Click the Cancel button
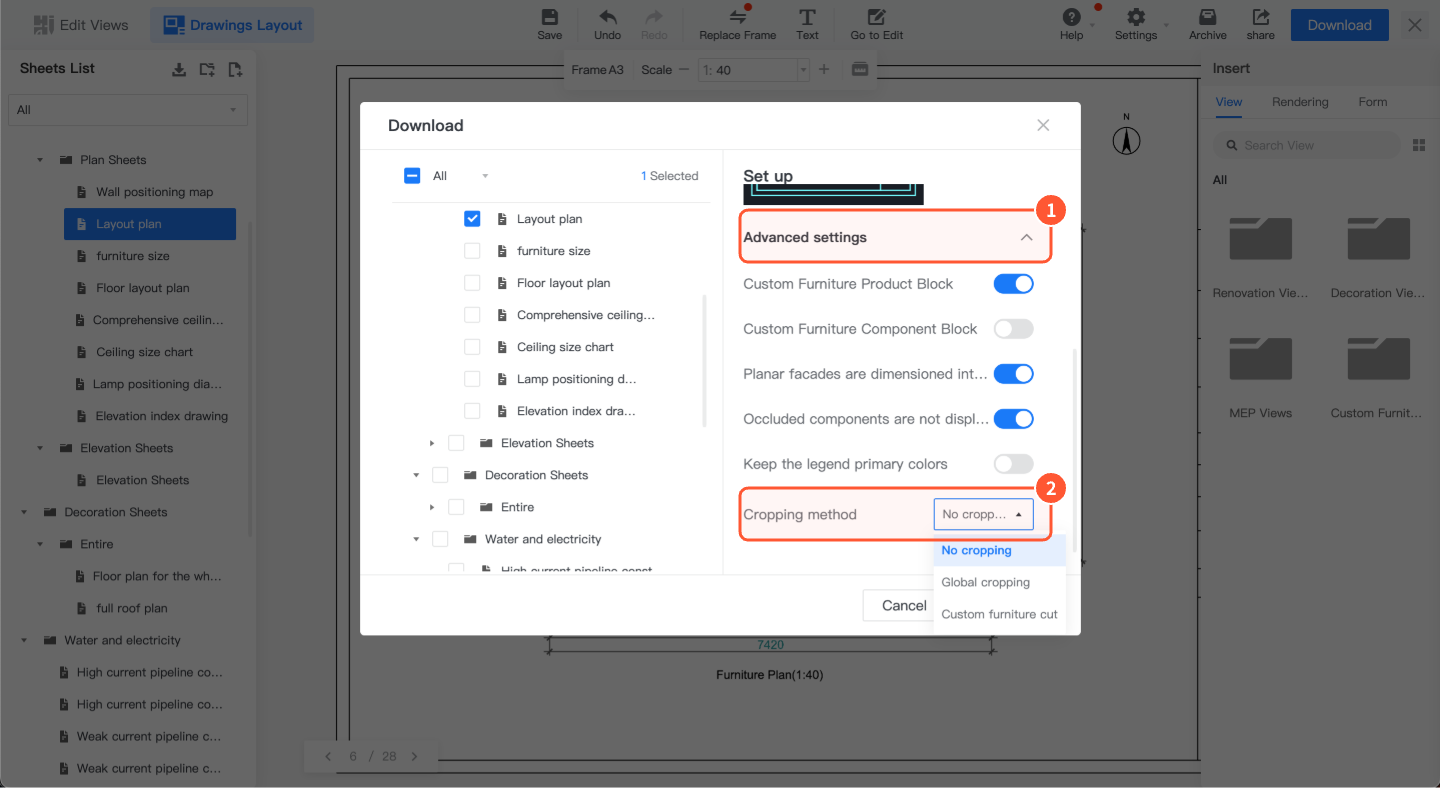1440x788 pixels. click(x=903, y=605)
